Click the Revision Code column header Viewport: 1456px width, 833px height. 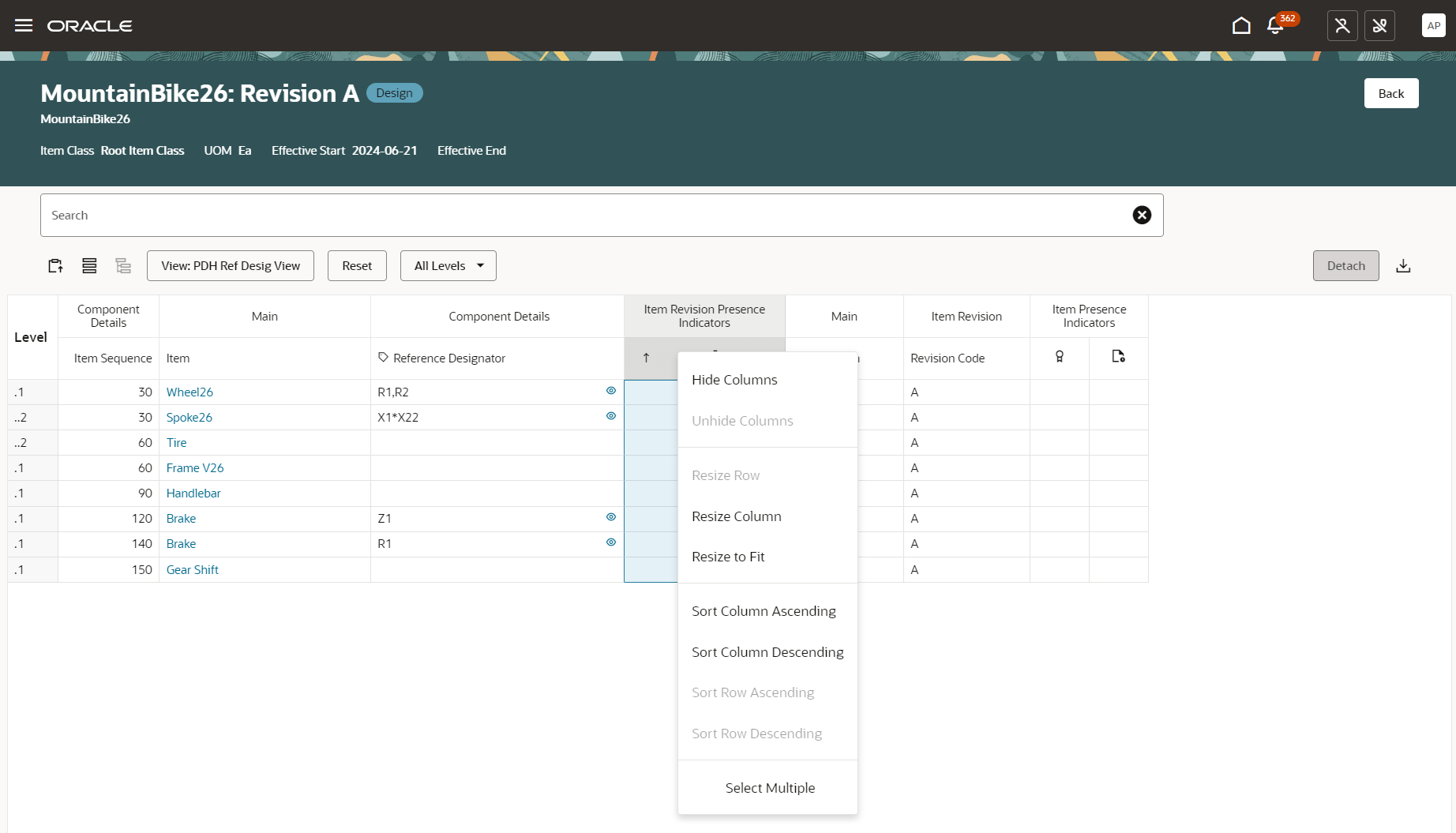click(966, 358)
